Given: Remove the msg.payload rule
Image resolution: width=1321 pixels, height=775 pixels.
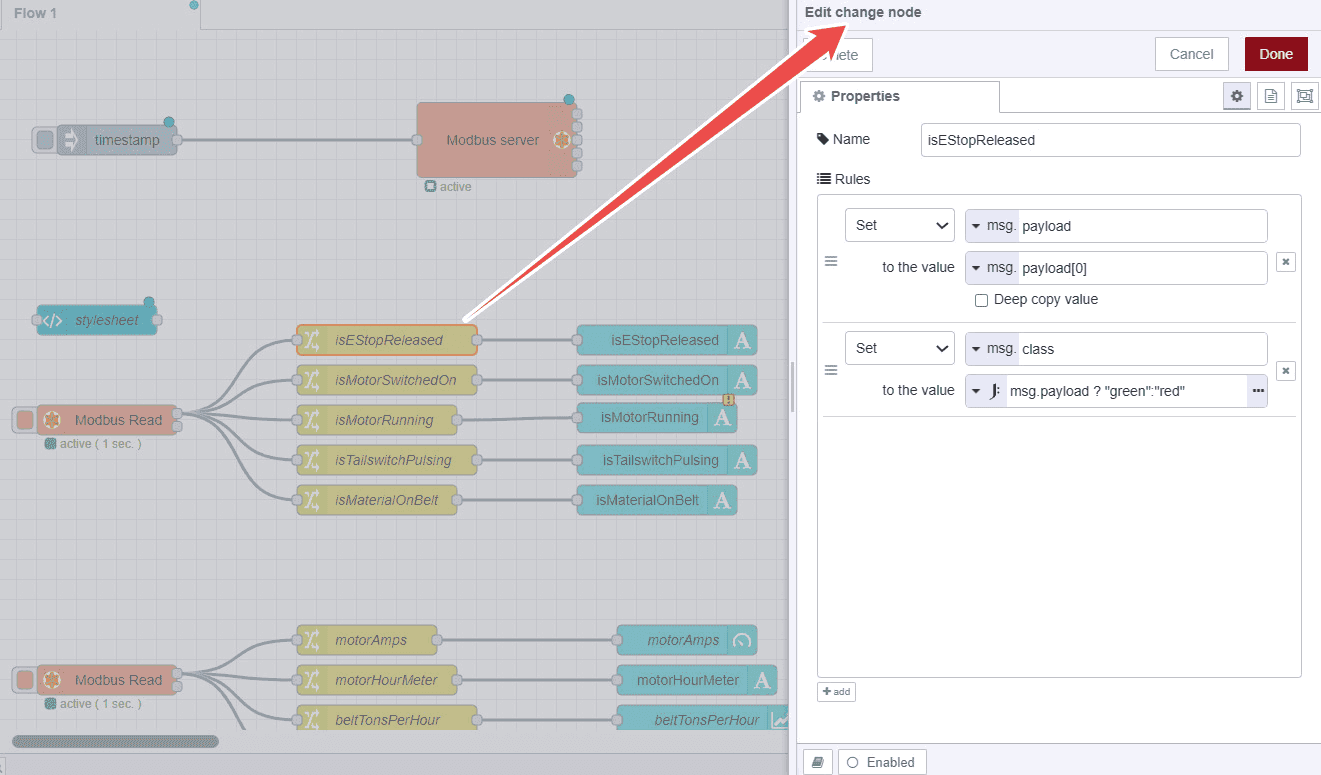Looking at the screenshot, I should (x=1285, y=261).
